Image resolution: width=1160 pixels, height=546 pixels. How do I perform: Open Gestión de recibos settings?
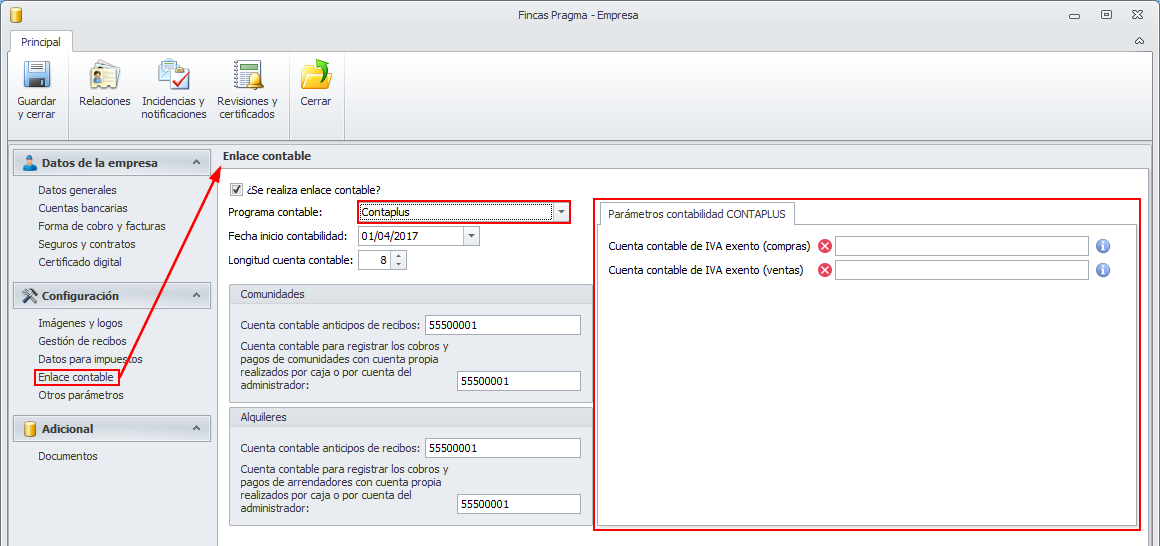(x=82, y=341)
